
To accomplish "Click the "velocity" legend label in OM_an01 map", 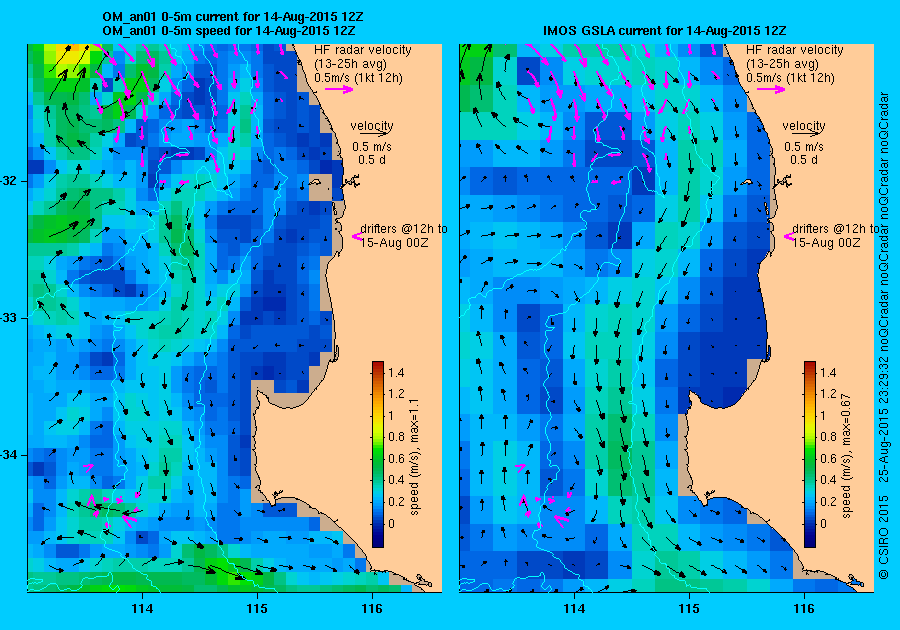I will tap(372, 125).
